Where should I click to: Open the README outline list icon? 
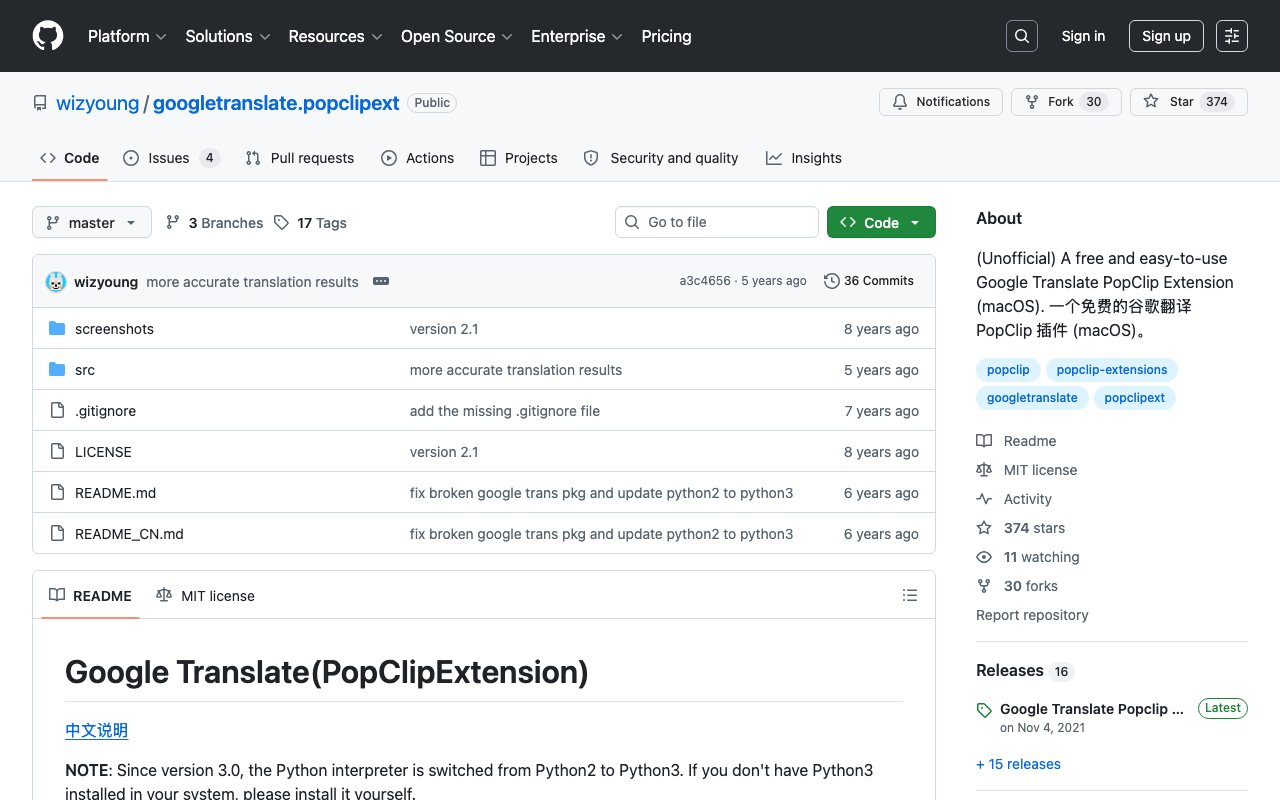tap(910, 595)
